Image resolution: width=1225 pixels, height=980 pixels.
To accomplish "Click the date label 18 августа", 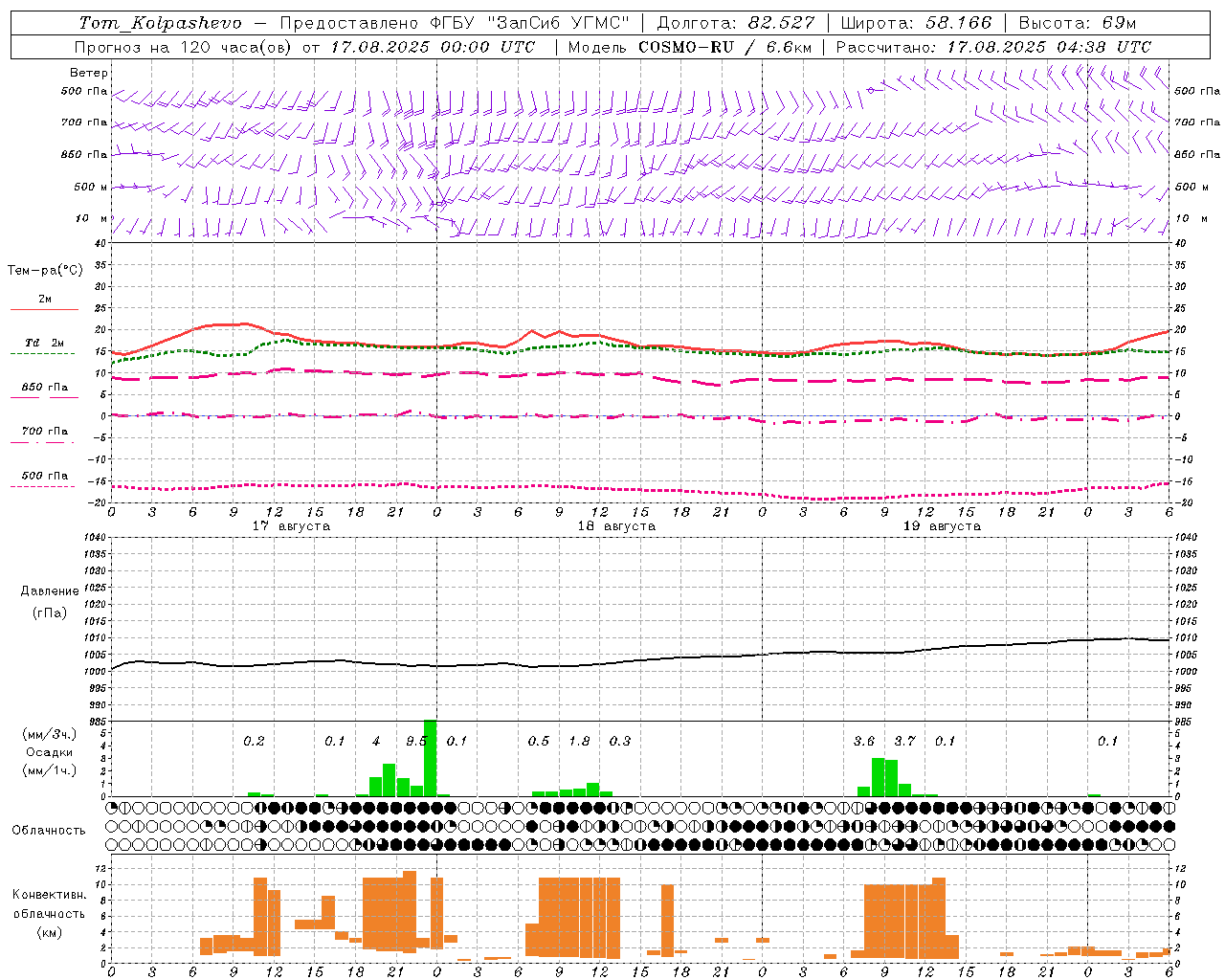I will pos(616,526).
